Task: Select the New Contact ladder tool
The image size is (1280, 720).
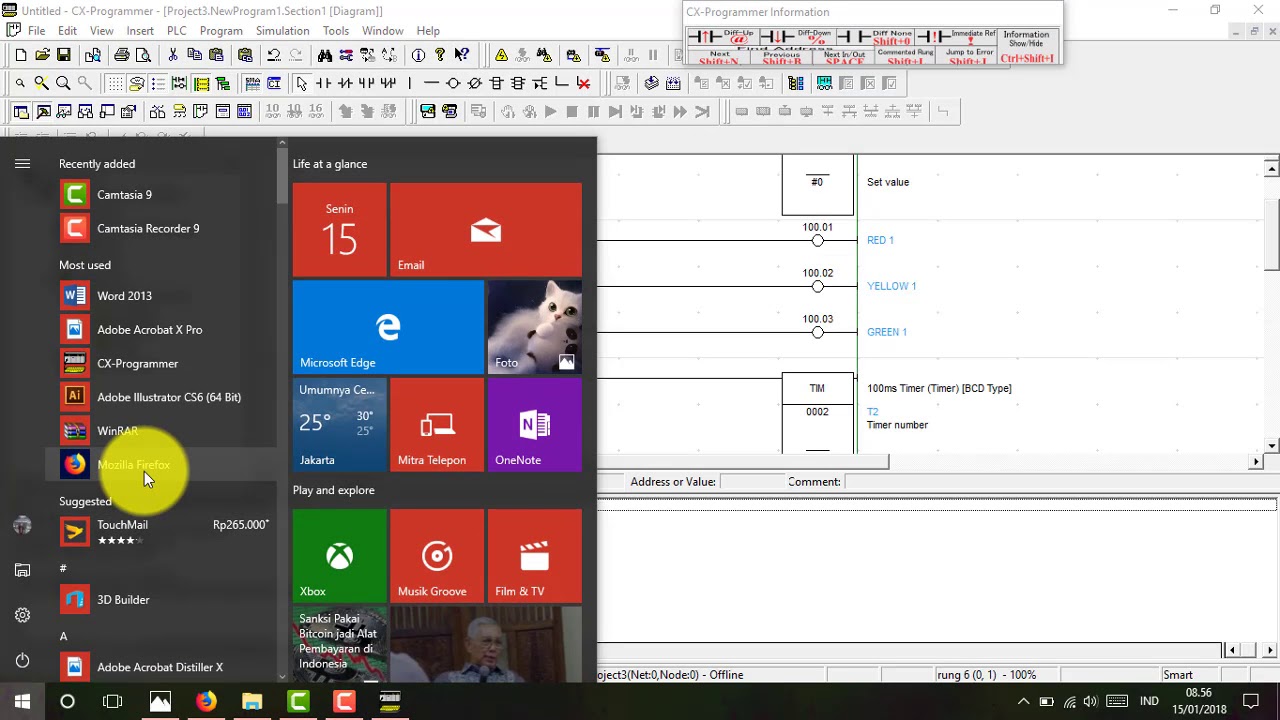Action: click(x=323, y=84)
